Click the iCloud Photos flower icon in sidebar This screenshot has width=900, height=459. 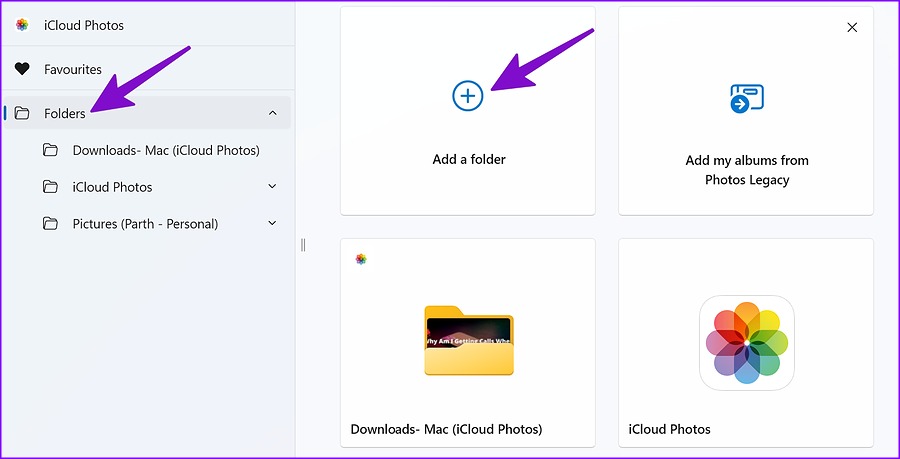pyautogui.click(x=22, y=25)
